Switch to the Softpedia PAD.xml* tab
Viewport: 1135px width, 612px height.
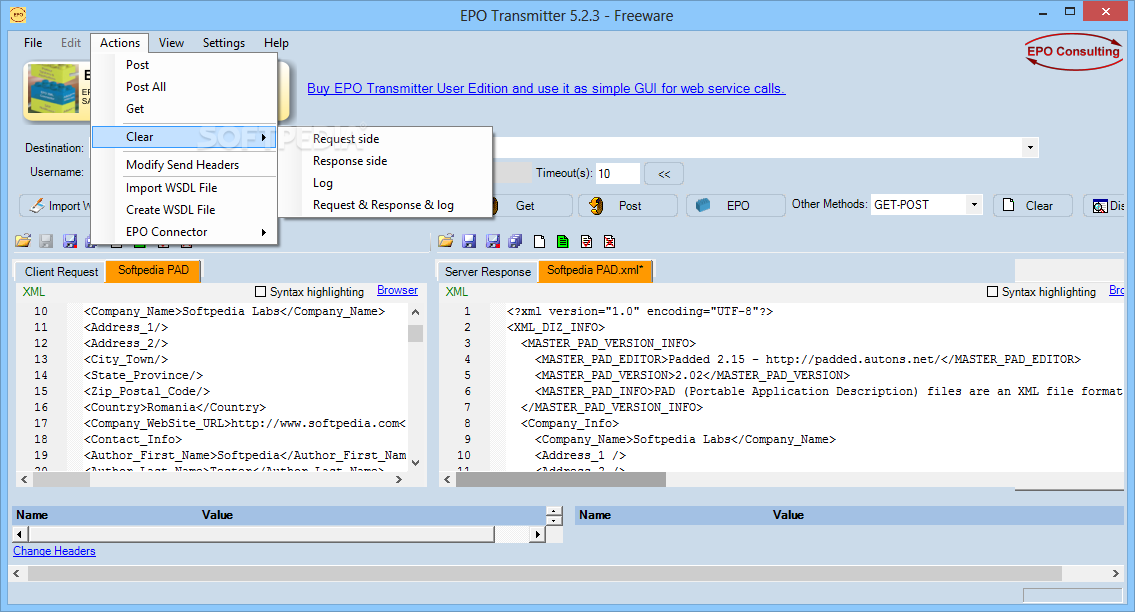pos(595,270)
